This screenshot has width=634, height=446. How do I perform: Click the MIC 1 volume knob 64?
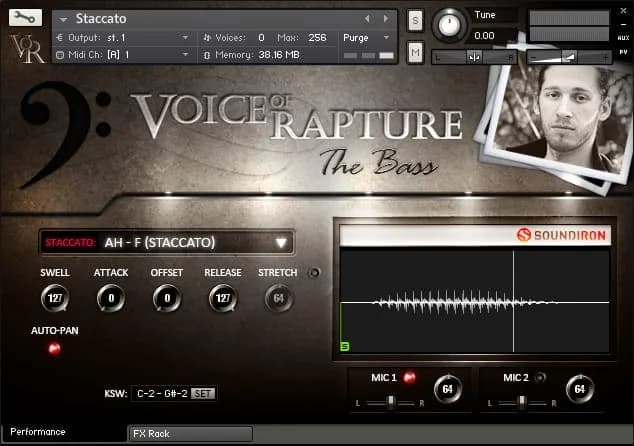448,389
